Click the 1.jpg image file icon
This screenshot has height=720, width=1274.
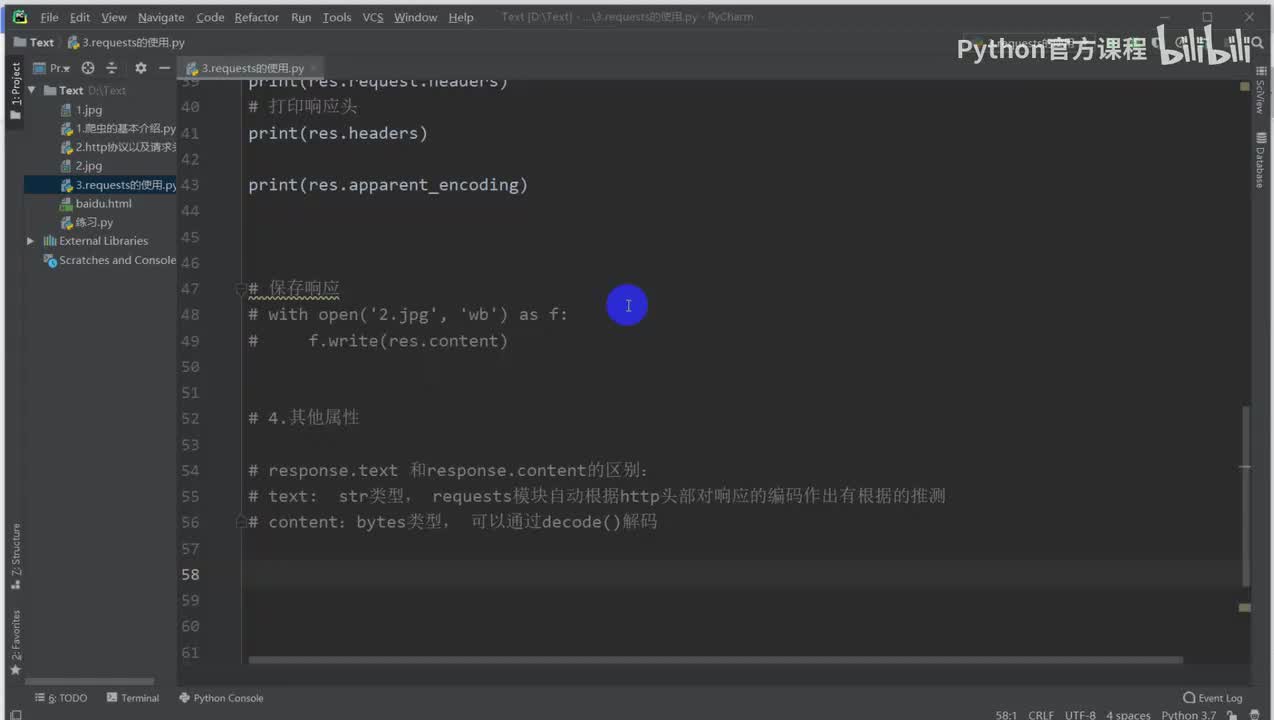[x=67, y=110]
